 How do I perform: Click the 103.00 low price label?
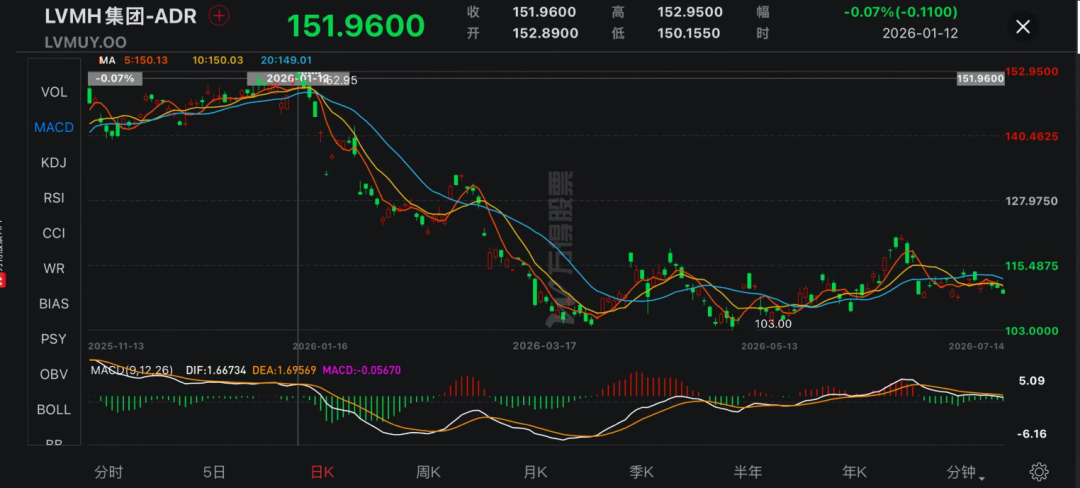coord(773,323)
